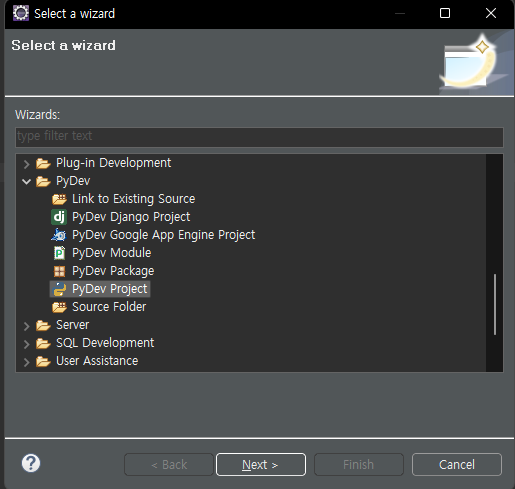Click the Python logo PyDev Project icon
515x489 pixels.
coord(59,289)
